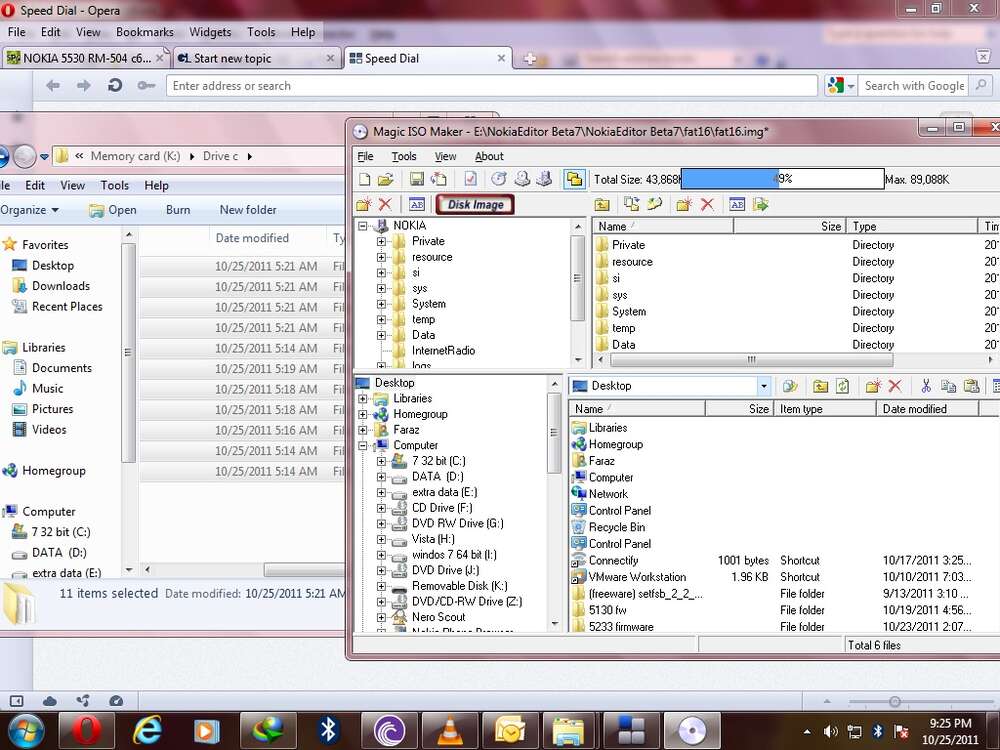The height and width of the screenshot is (750, 1000).
Task: Click the add-to-image icon beside Desktop dropdown
Action: tap(790, 386)
